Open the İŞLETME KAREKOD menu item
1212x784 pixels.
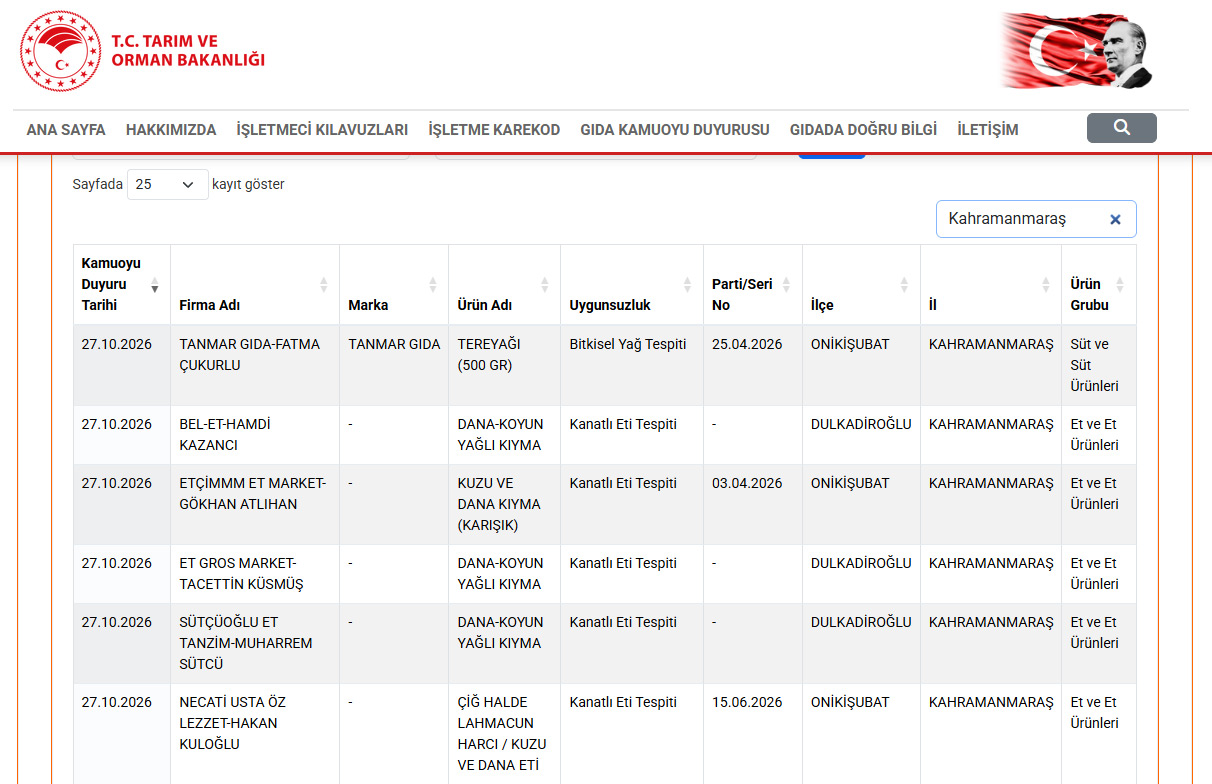click(x=494, y=130)
